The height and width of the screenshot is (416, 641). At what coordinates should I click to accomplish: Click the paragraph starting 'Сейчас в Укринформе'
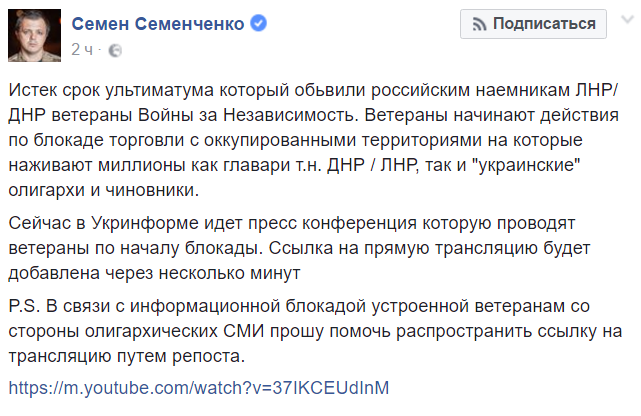click(300, 248)
